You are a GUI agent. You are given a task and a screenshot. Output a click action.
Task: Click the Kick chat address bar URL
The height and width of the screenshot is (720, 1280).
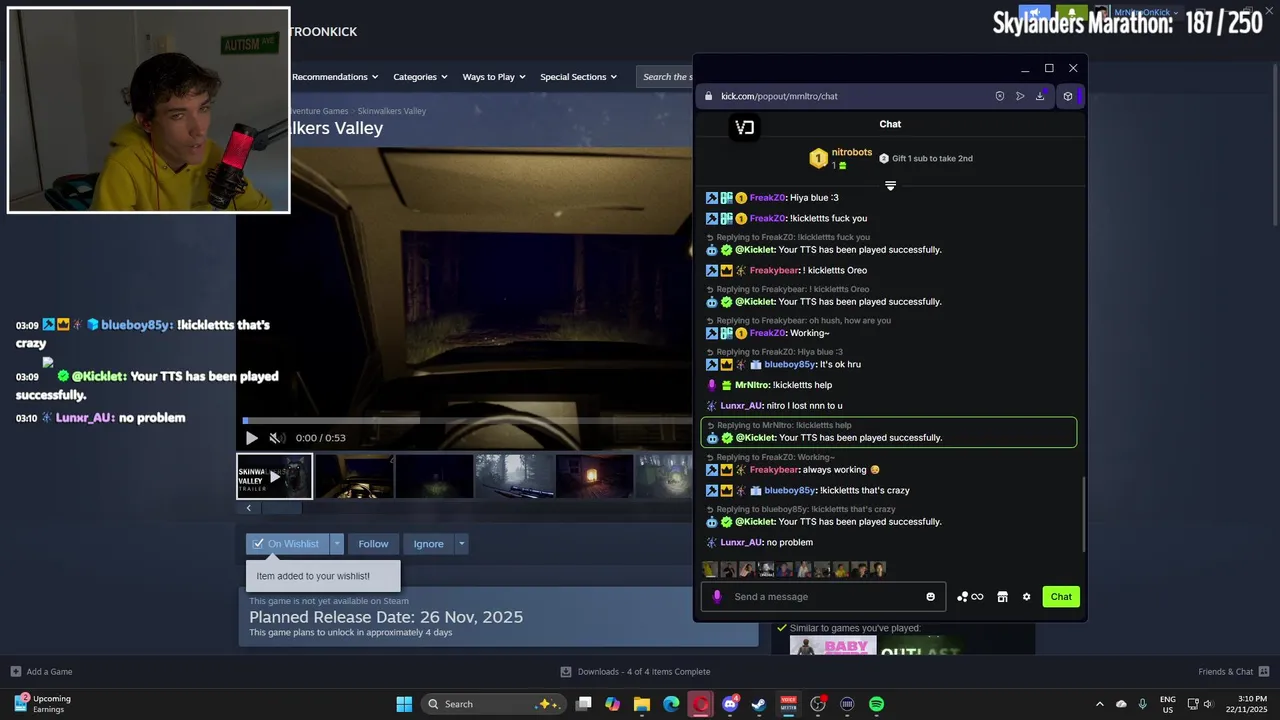coord(779,96)
